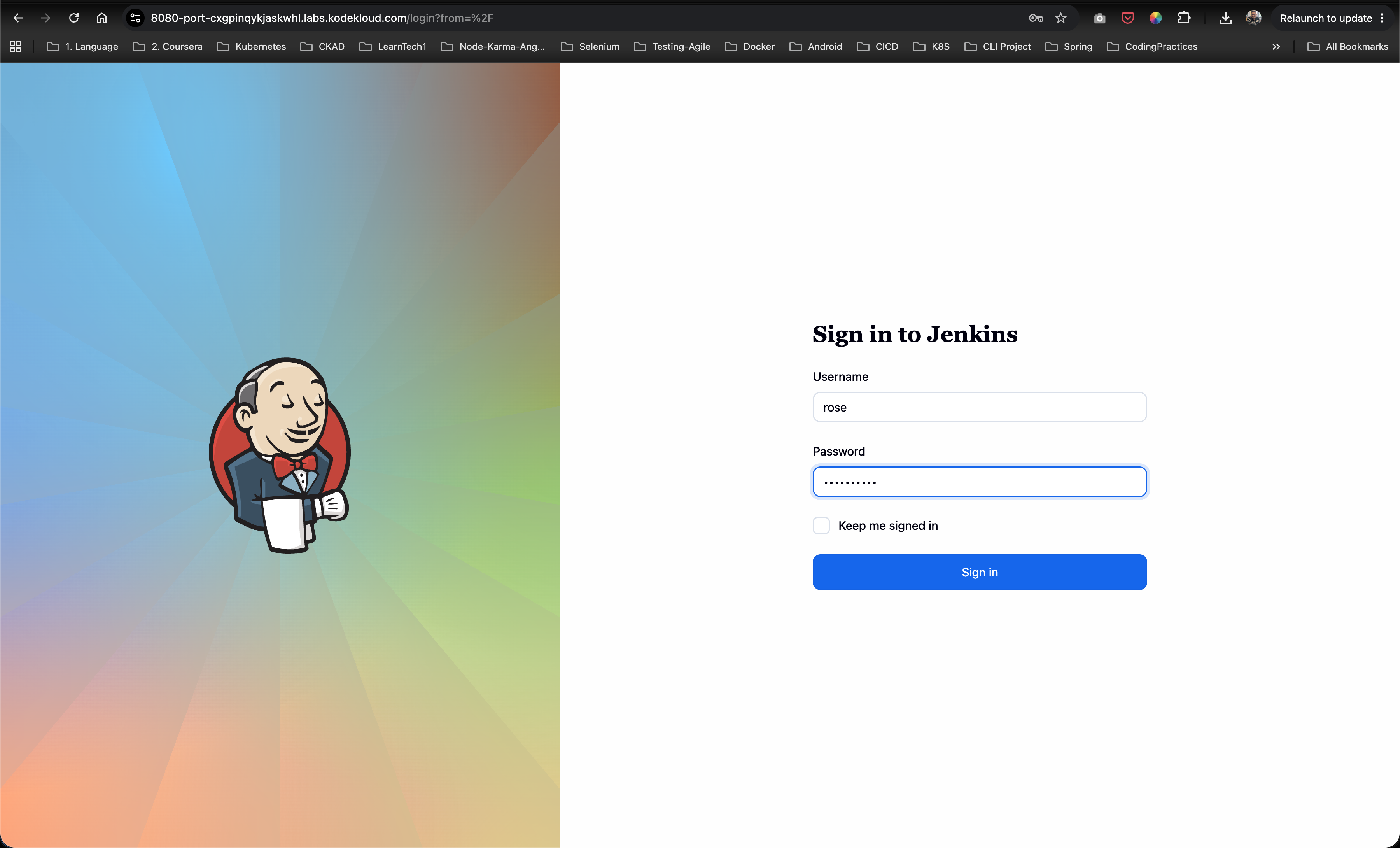This screenshot has height=848, width=1400.
Task: Open the Extensions puzzle icon
Action: (1184, 18)
